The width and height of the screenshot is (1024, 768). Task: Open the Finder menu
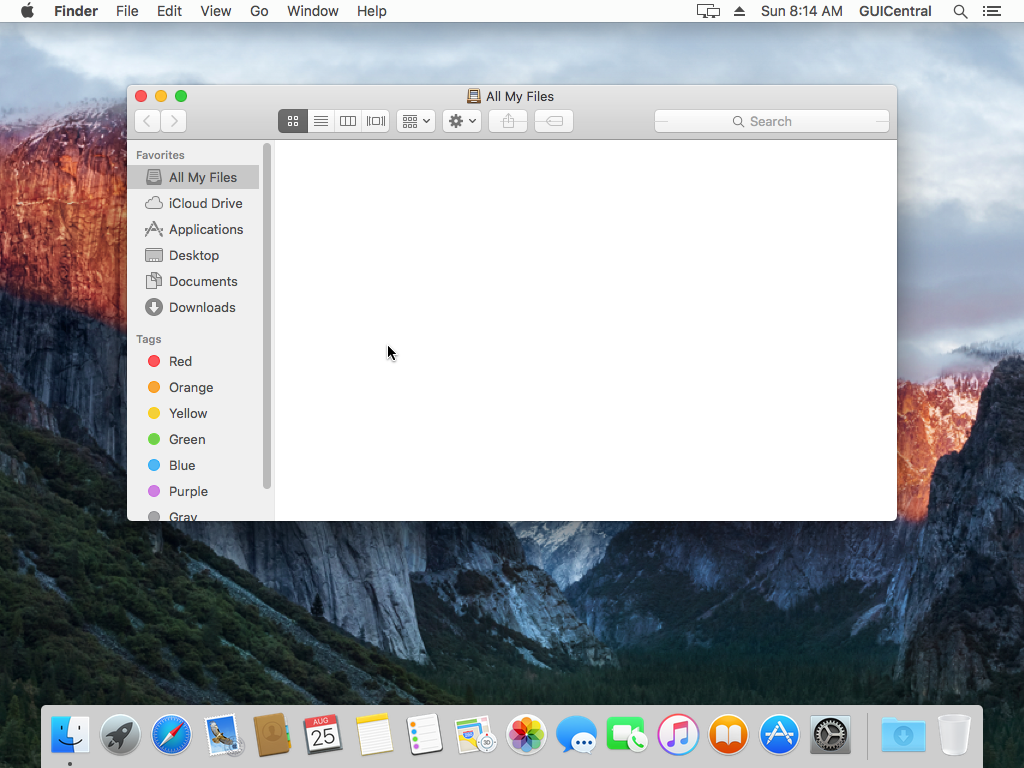[x=76, y=11]
